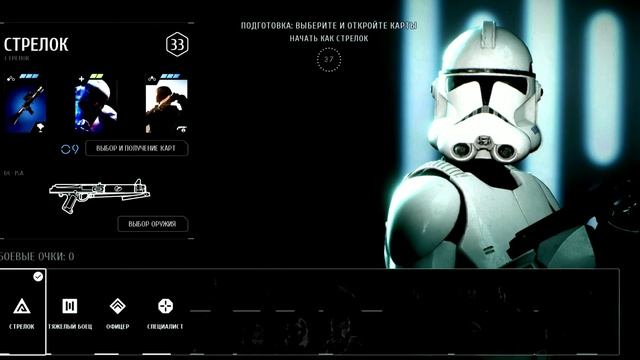Click the Начать как стрелок text

pyautogui.click(x=329, y=38)
